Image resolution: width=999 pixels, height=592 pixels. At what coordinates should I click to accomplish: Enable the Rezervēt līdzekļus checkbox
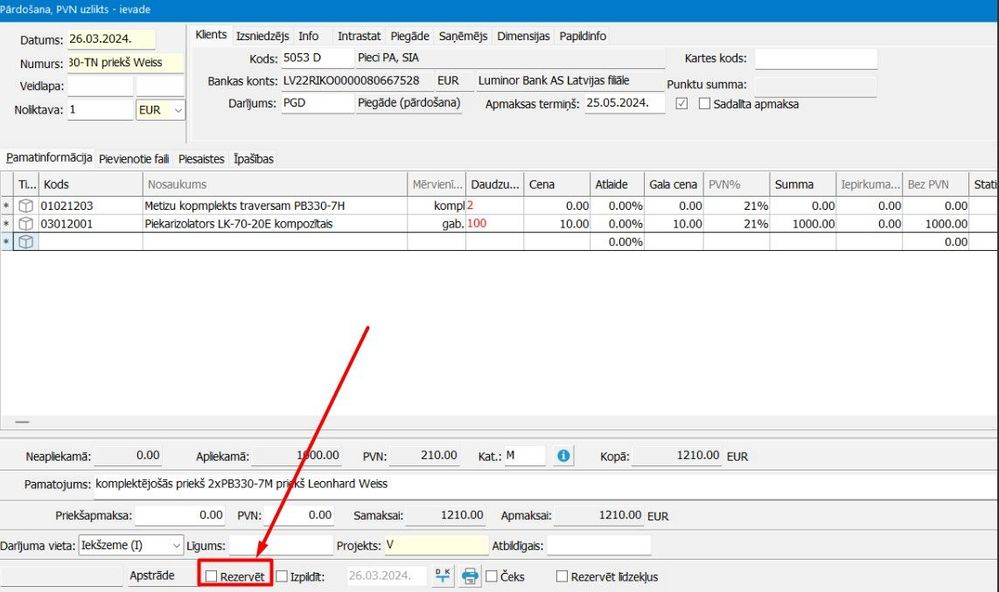(562, 577)
